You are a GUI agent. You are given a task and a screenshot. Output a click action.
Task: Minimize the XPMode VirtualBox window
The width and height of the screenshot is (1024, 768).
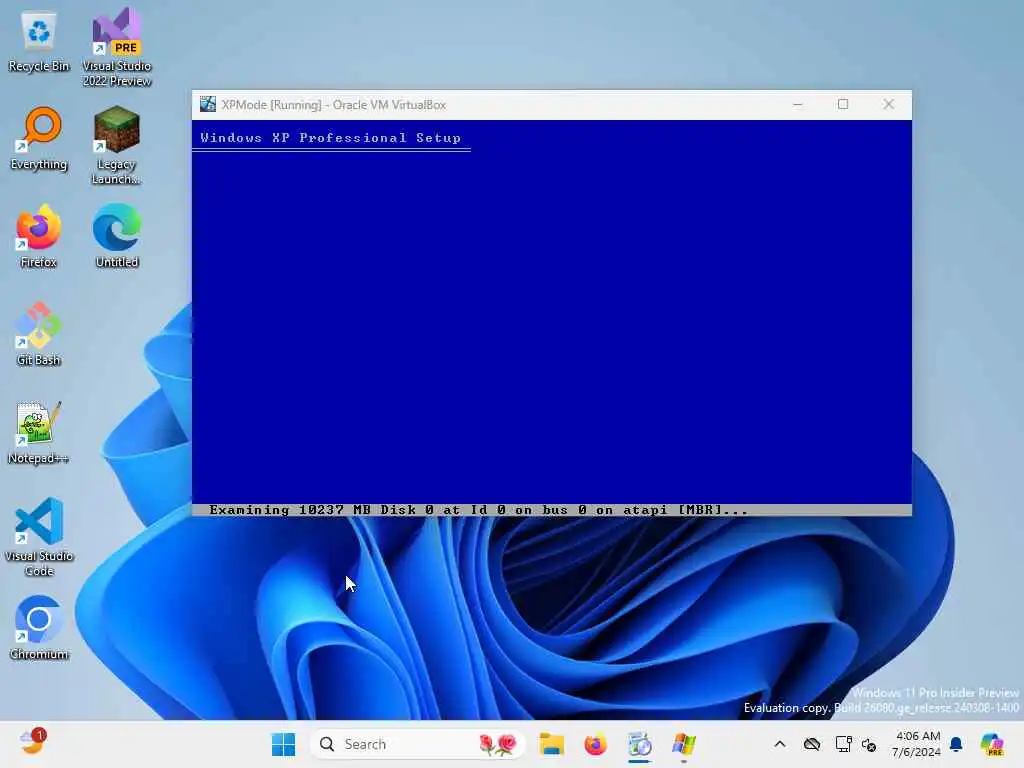point(797,104)
